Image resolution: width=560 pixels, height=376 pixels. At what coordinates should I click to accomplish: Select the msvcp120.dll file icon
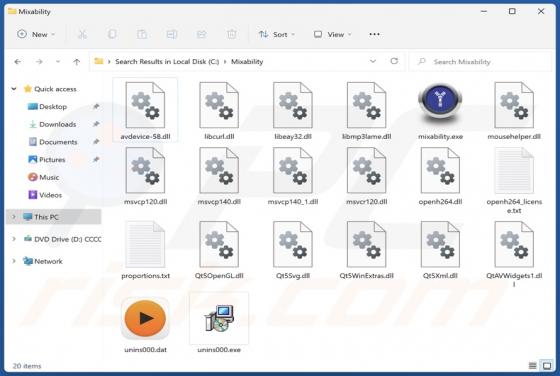coord(145,170)
